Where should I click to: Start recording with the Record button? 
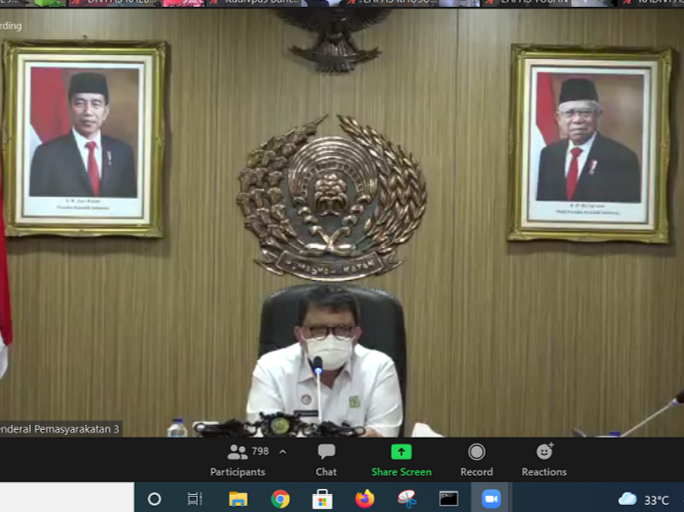(x=476, y=460)
